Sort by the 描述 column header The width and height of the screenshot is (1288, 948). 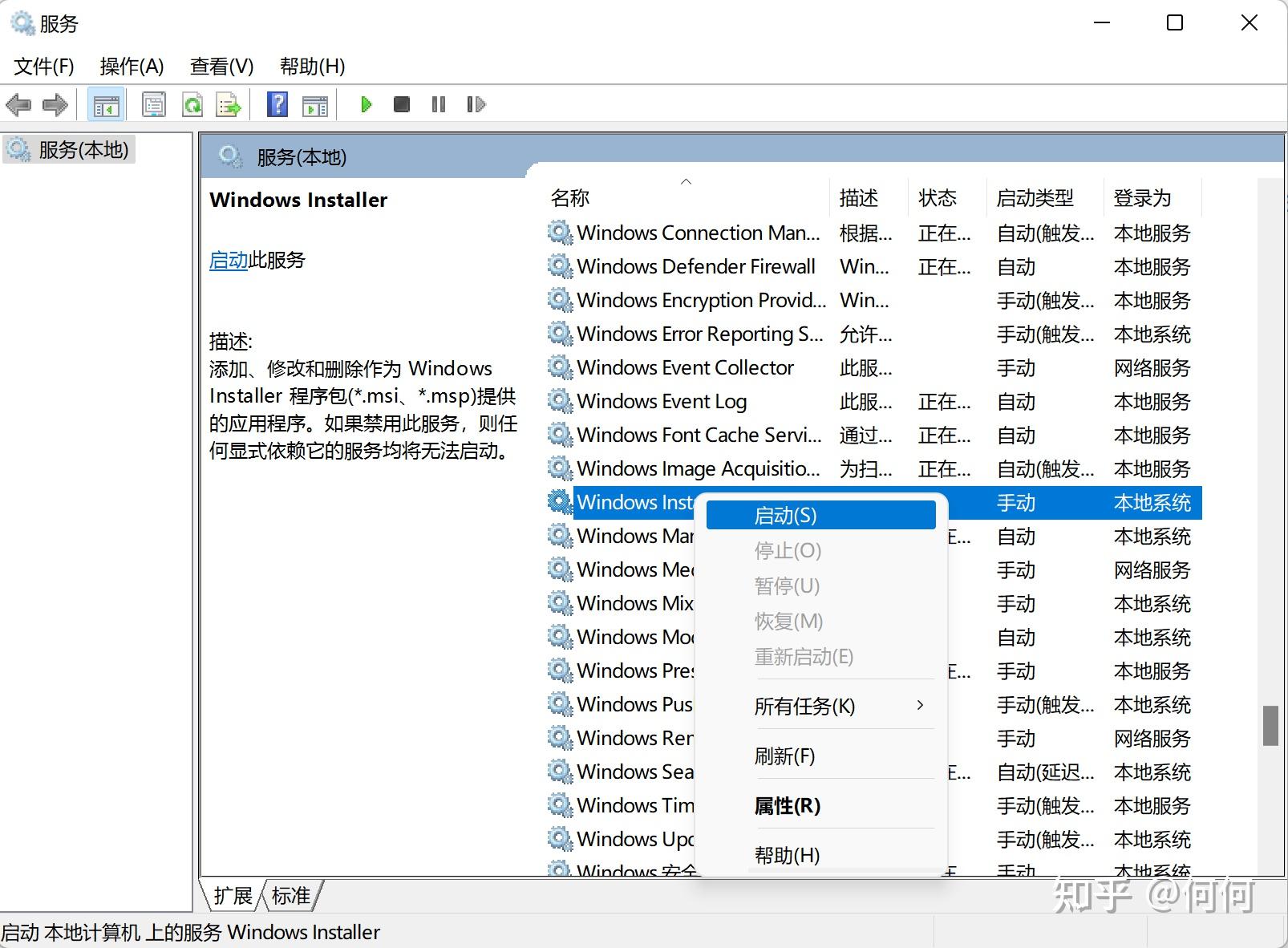(869, 197)
